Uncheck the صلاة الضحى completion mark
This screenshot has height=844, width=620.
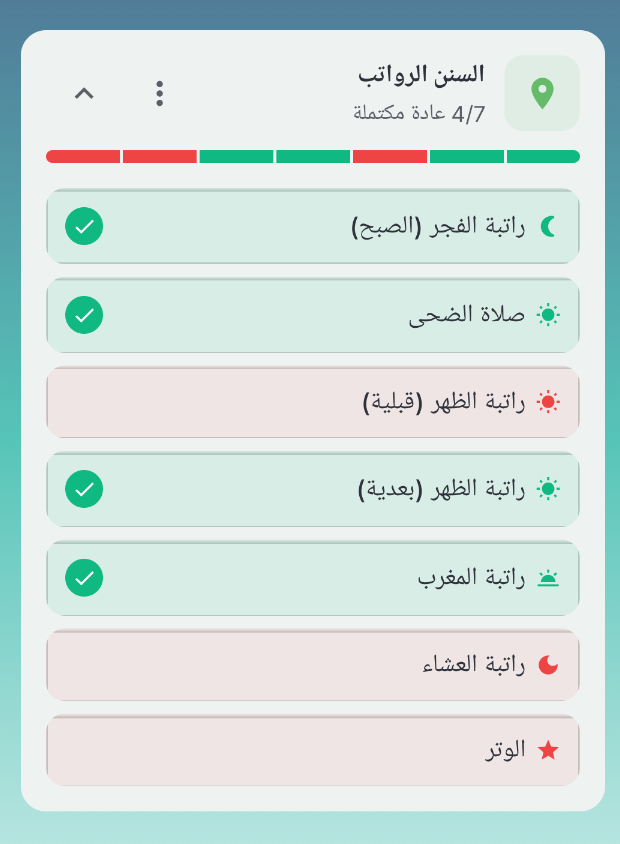point(84,314)
